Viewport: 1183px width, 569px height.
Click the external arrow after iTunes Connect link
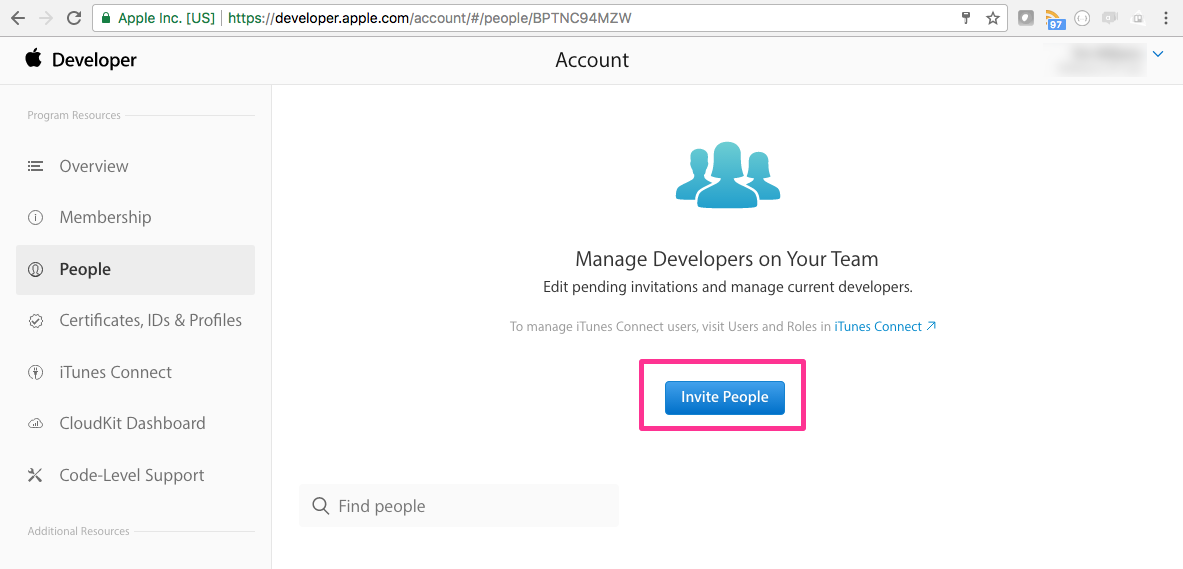[931, 327]
